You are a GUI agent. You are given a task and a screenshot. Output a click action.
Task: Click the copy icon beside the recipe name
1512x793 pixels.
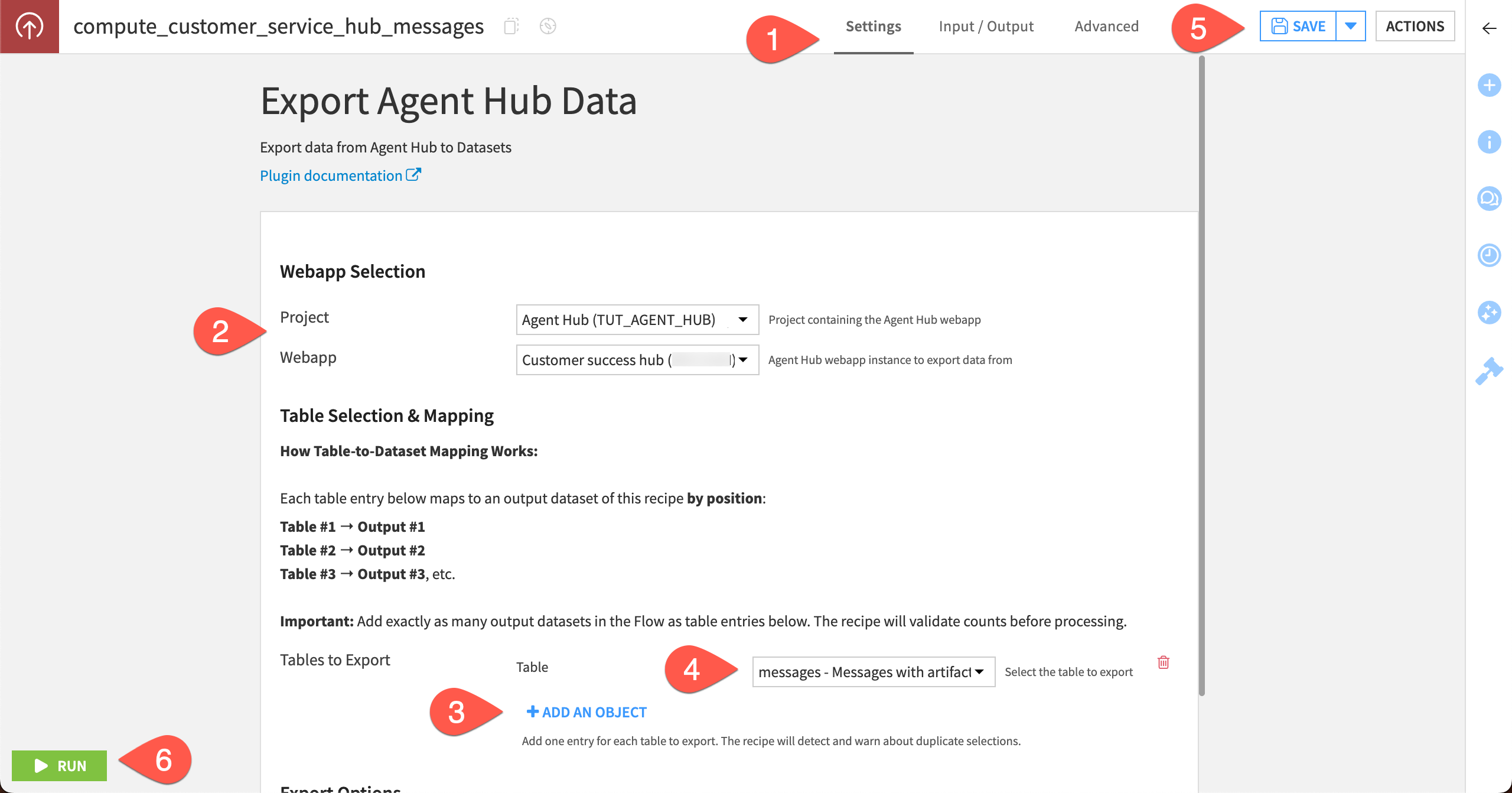pyautogui.click(x=511, y=26)
